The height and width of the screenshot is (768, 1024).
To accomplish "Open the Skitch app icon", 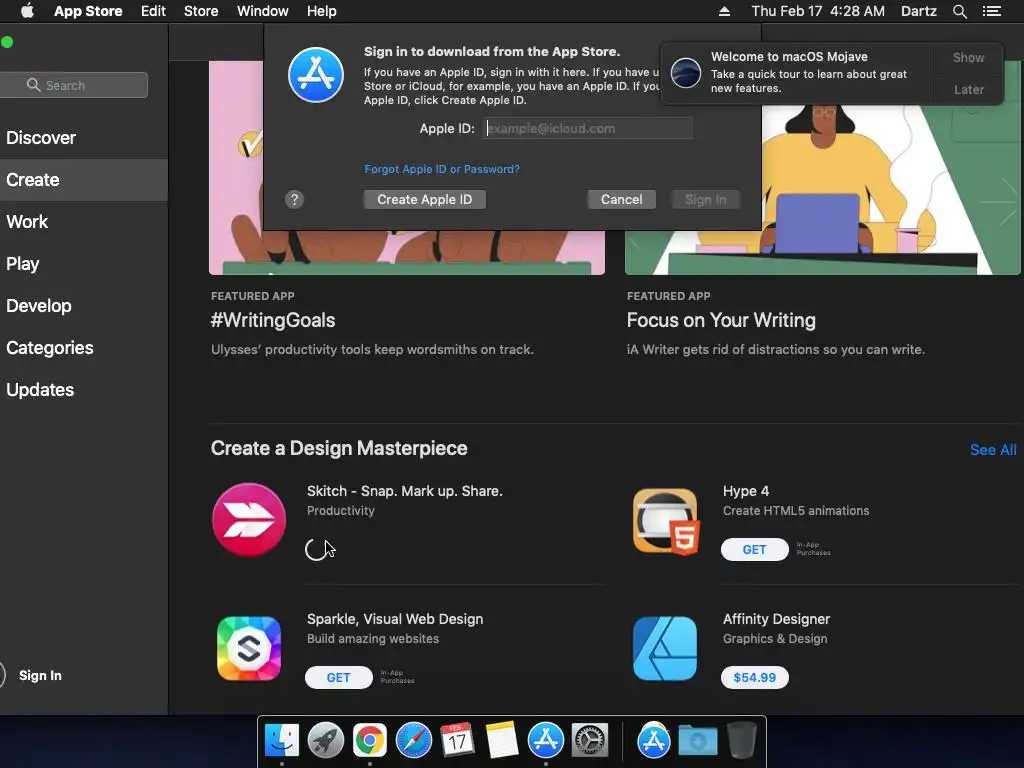I will click(249, 520).
